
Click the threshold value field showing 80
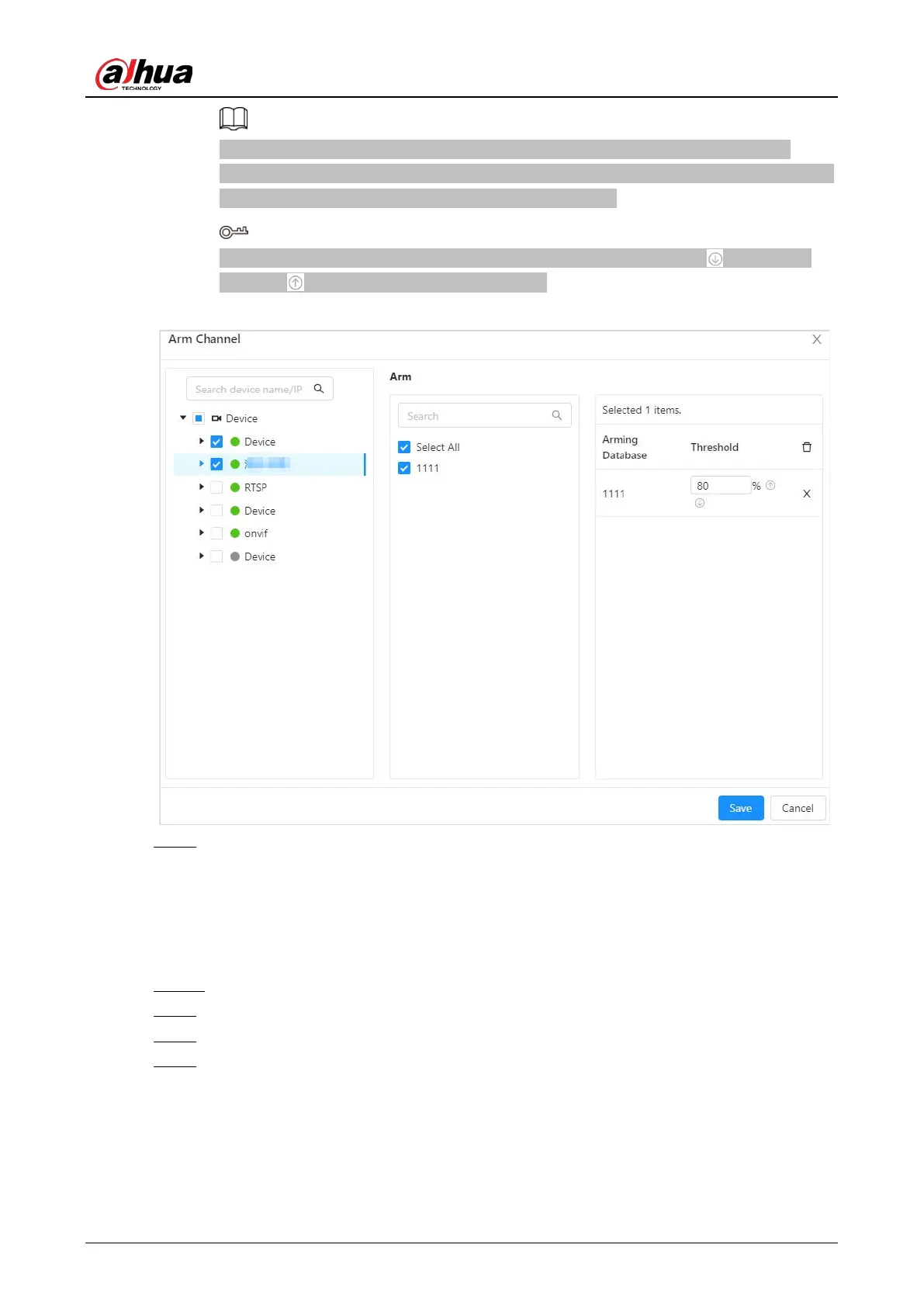point(719,486)
